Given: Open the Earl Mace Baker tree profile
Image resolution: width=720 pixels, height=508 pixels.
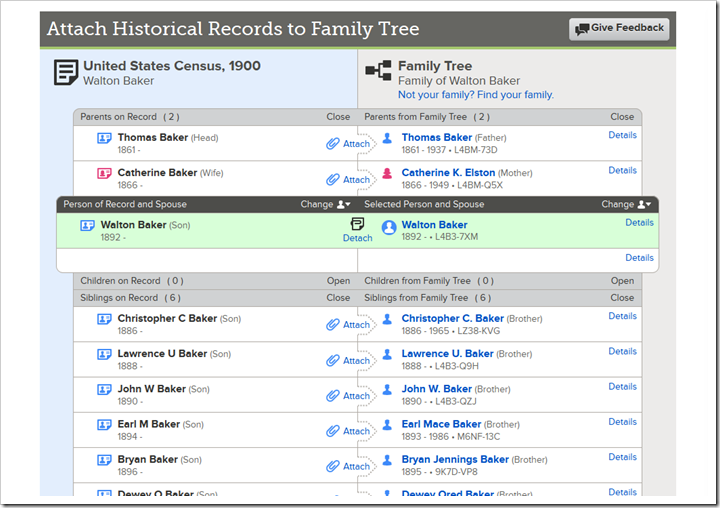Looking at the screenshot, I should point(441,424).
